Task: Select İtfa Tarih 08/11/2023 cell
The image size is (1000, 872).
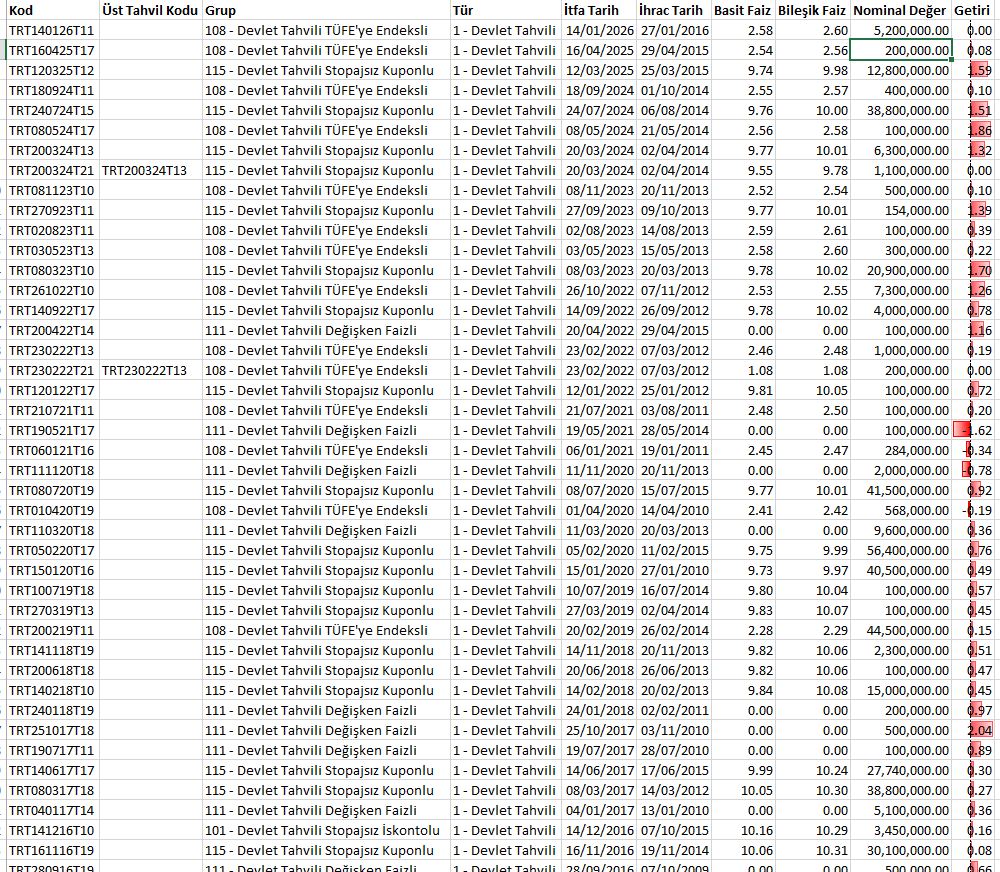Action: tap(599, 190)
